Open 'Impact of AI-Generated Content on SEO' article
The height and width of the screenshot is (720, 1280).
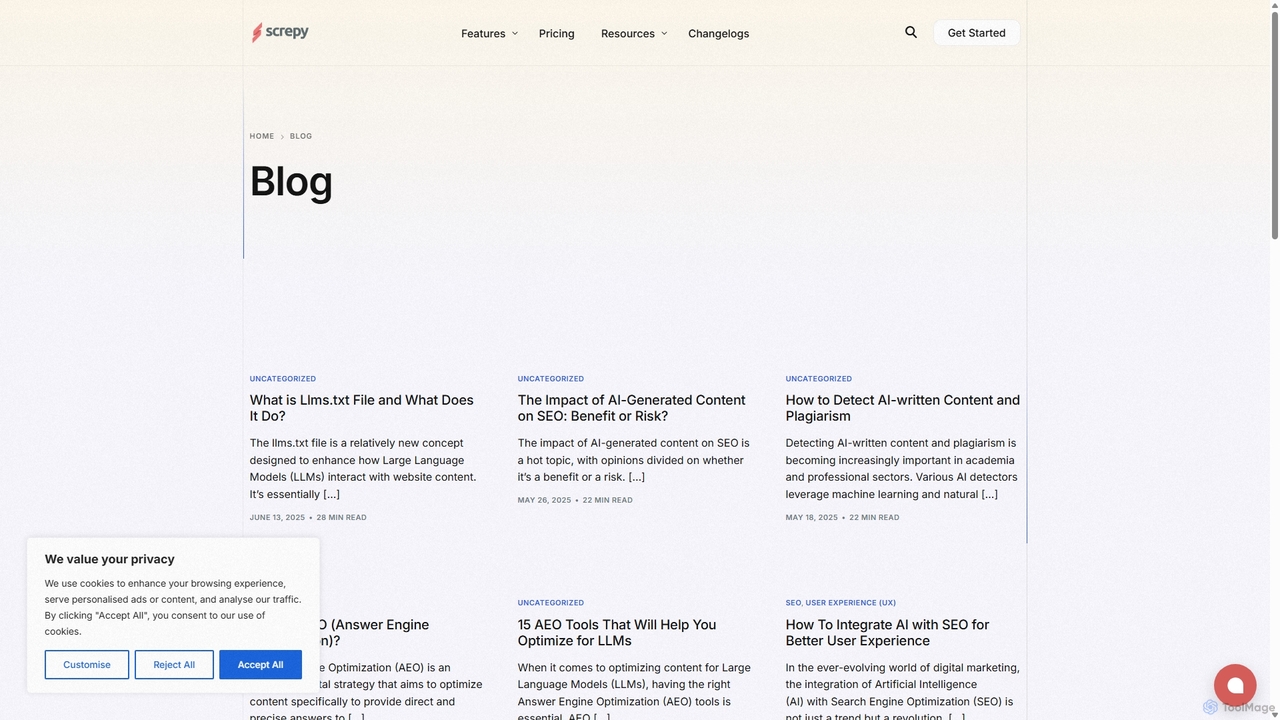coord(631,408)
